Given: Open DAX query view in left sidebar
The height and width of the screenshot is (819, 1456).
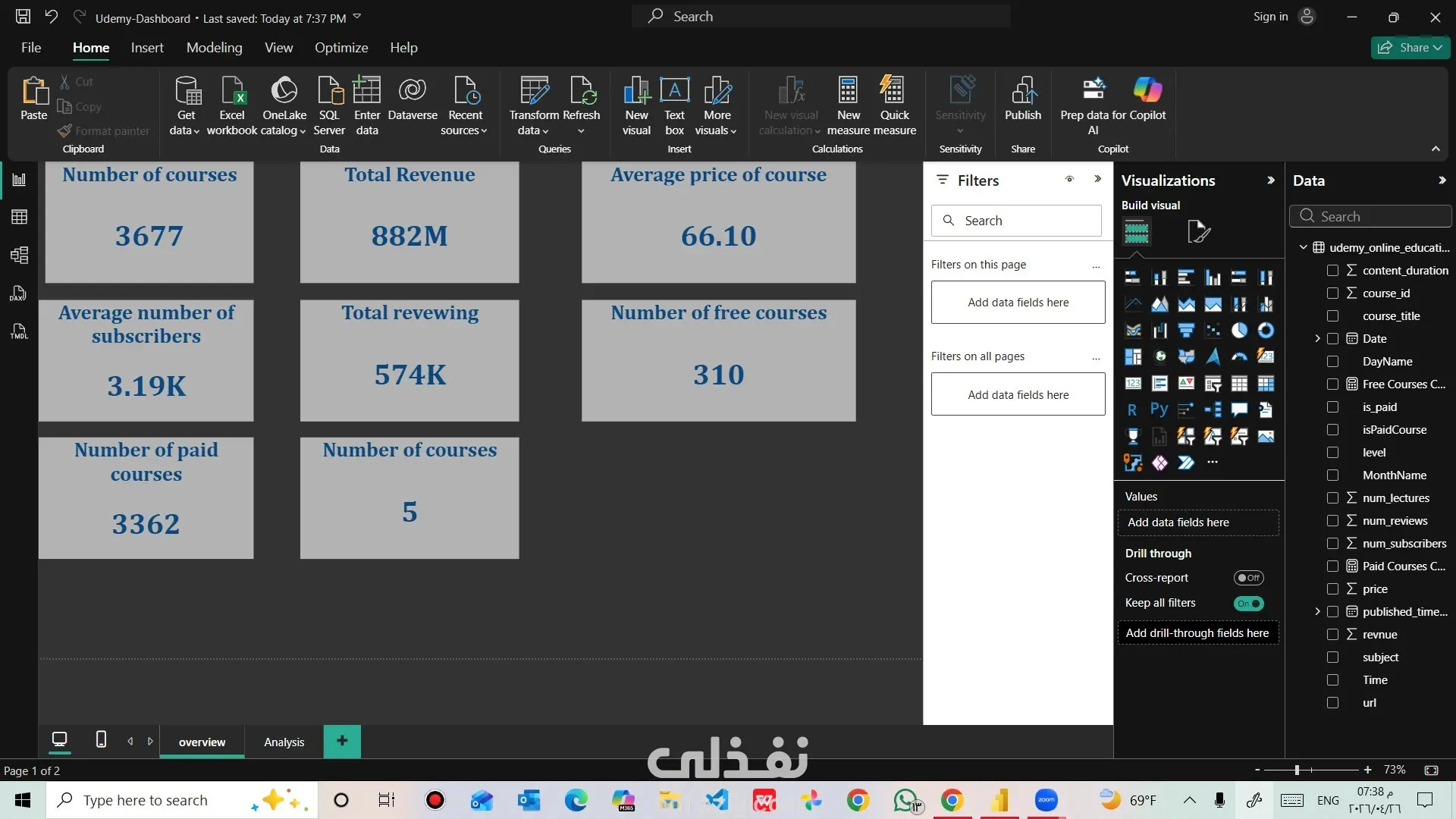Looking at the screenshot, I should [19, 293].
